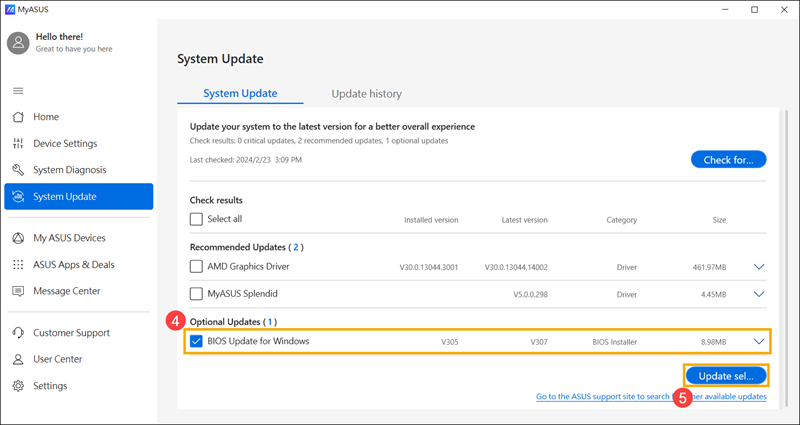Image resolution: width=800 pixels, height=425 pixels.
Task: Collapse sidebar using hamburger menu icon
Action: tap(18, 91)
